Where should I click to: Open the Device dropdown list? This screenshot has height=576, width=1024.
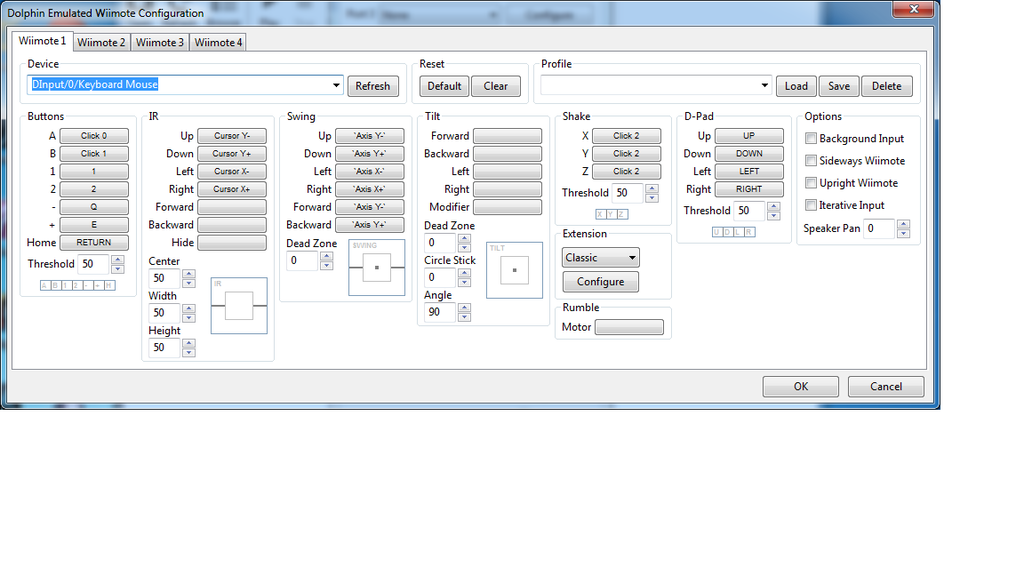pos(336,85)
